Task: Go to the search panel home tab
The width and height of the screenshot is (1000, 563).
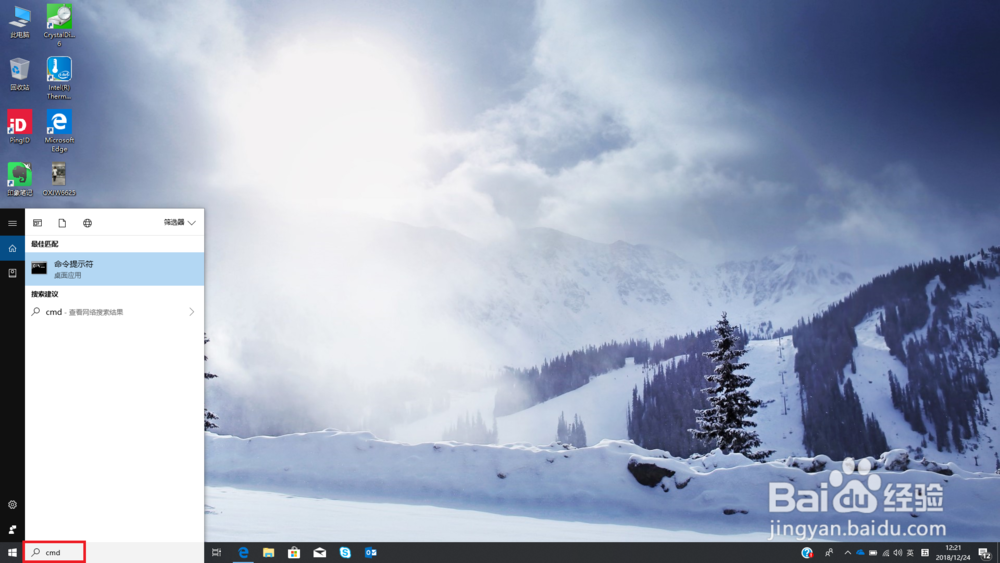Action: [x=12, y=248]
